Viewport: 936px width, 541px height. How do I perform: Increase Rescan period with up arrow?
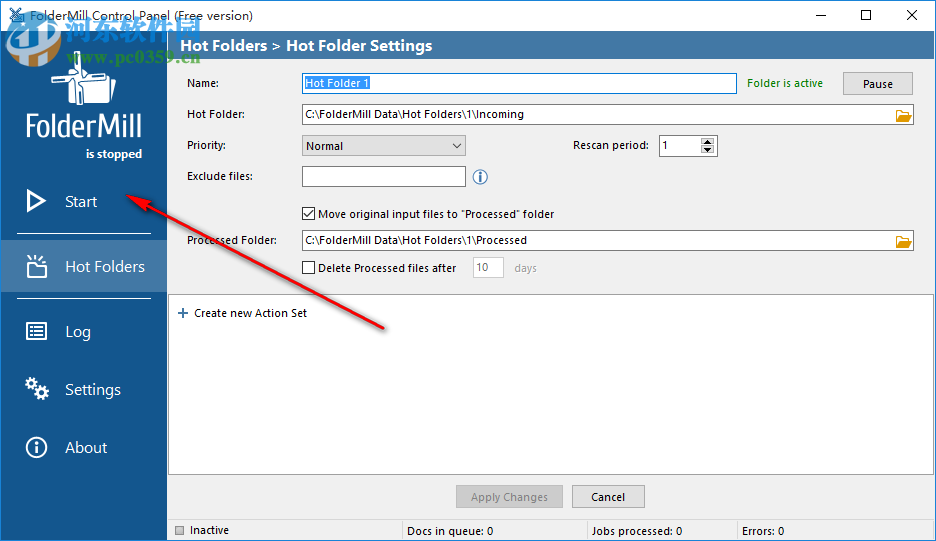(708, 141)
